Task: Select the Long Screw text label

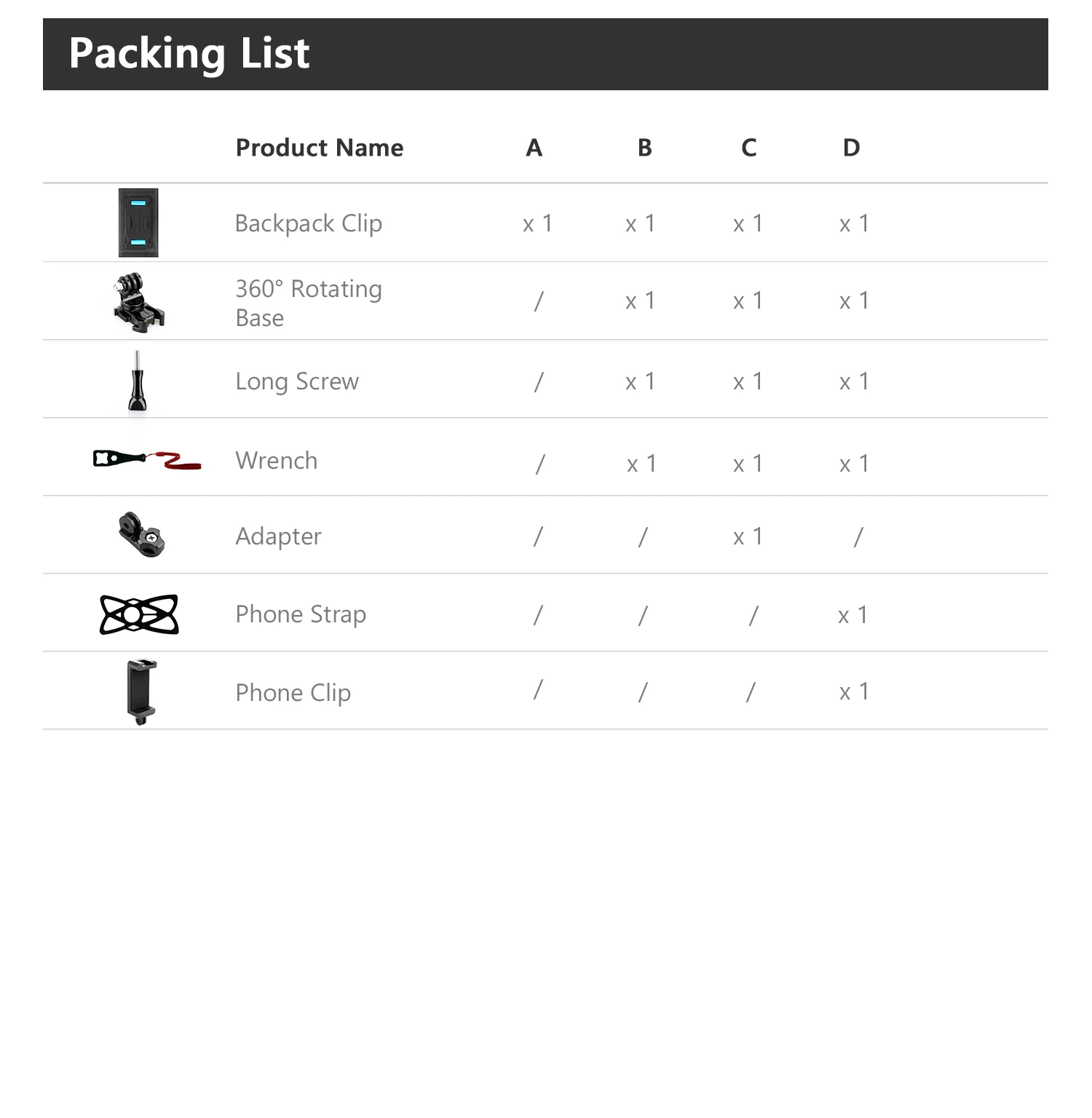Action: coord(297,381)
